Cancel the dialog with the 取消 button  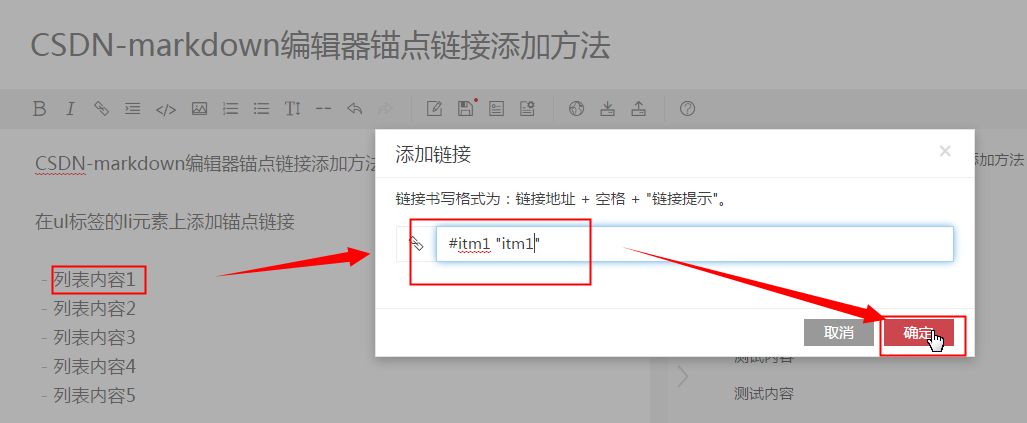tap(838, 333)
